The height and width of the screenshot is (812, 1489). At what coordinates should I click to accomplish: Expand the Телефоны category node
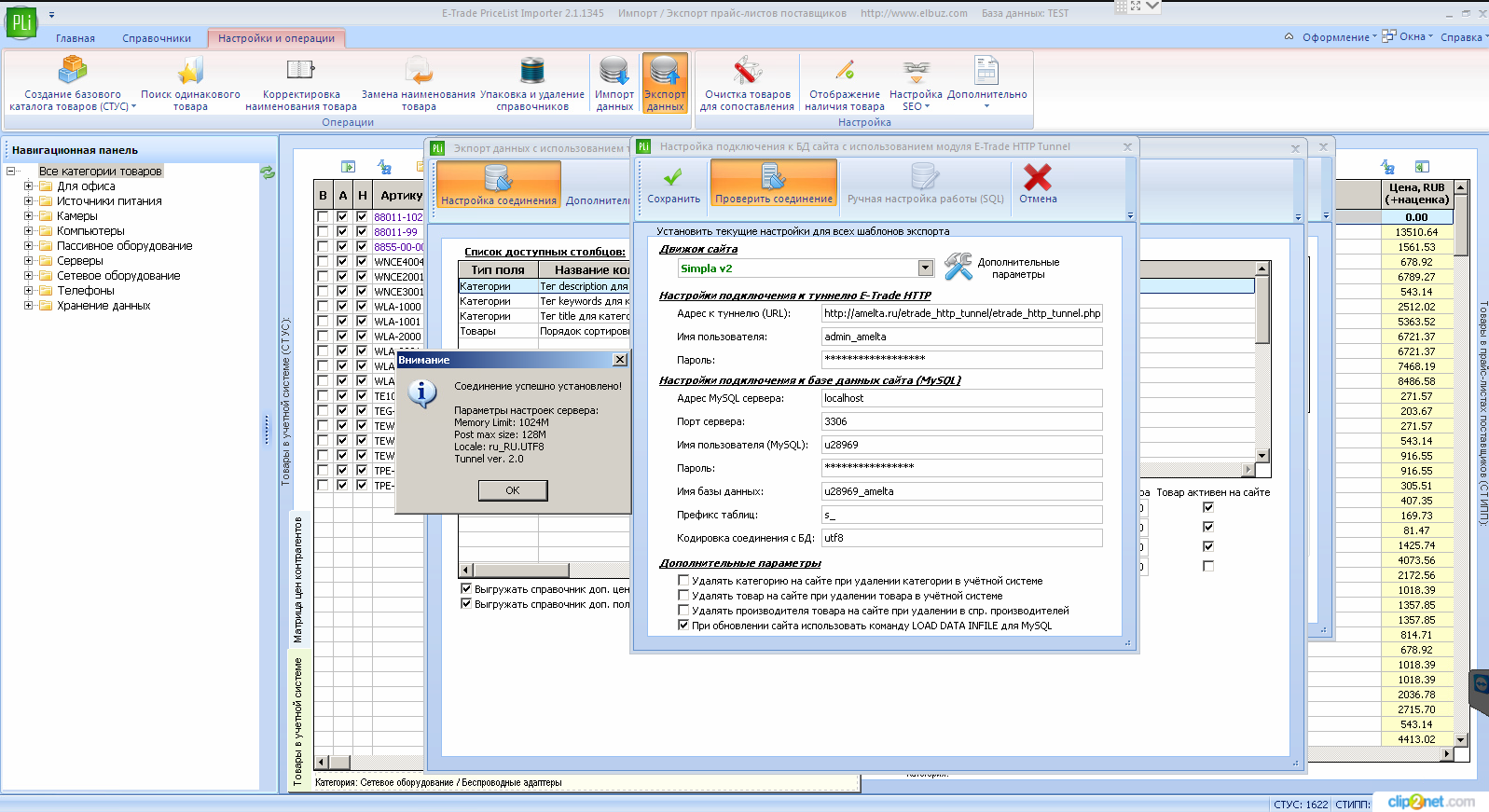point(28,291)
